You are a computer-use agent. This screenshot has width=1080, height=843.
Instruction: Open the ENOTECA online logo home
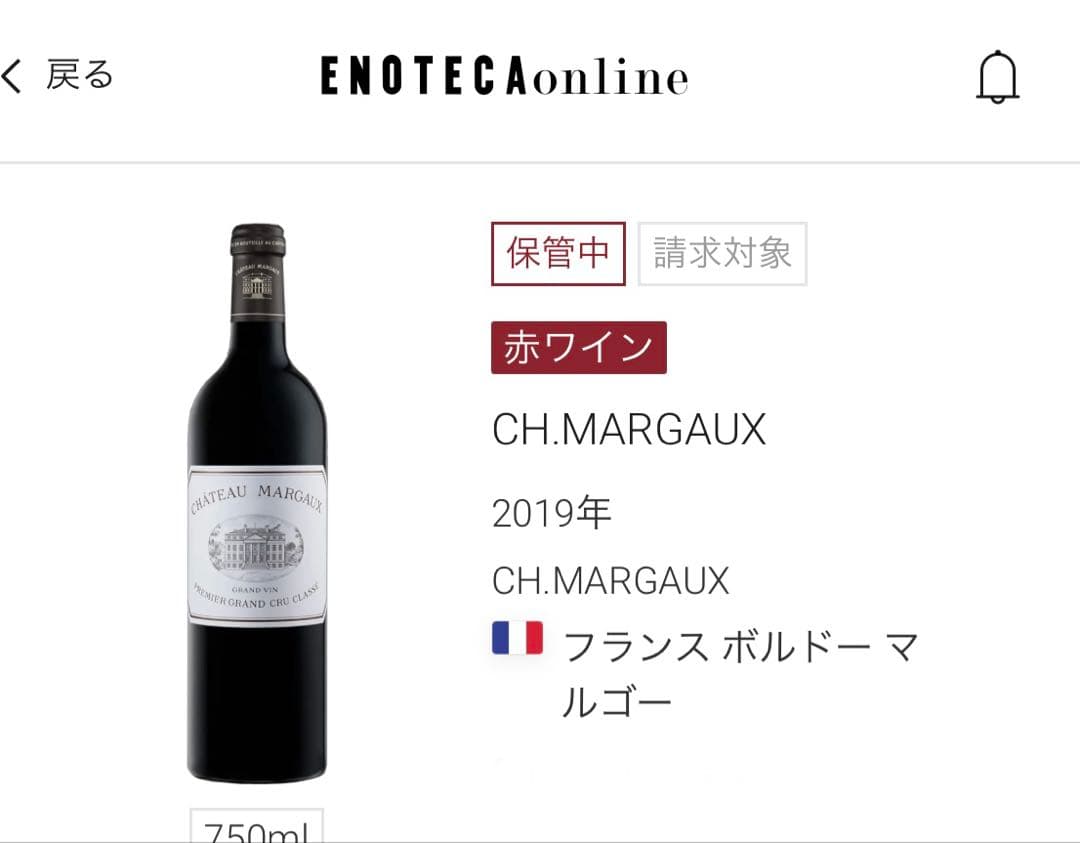tap(505, 76)
